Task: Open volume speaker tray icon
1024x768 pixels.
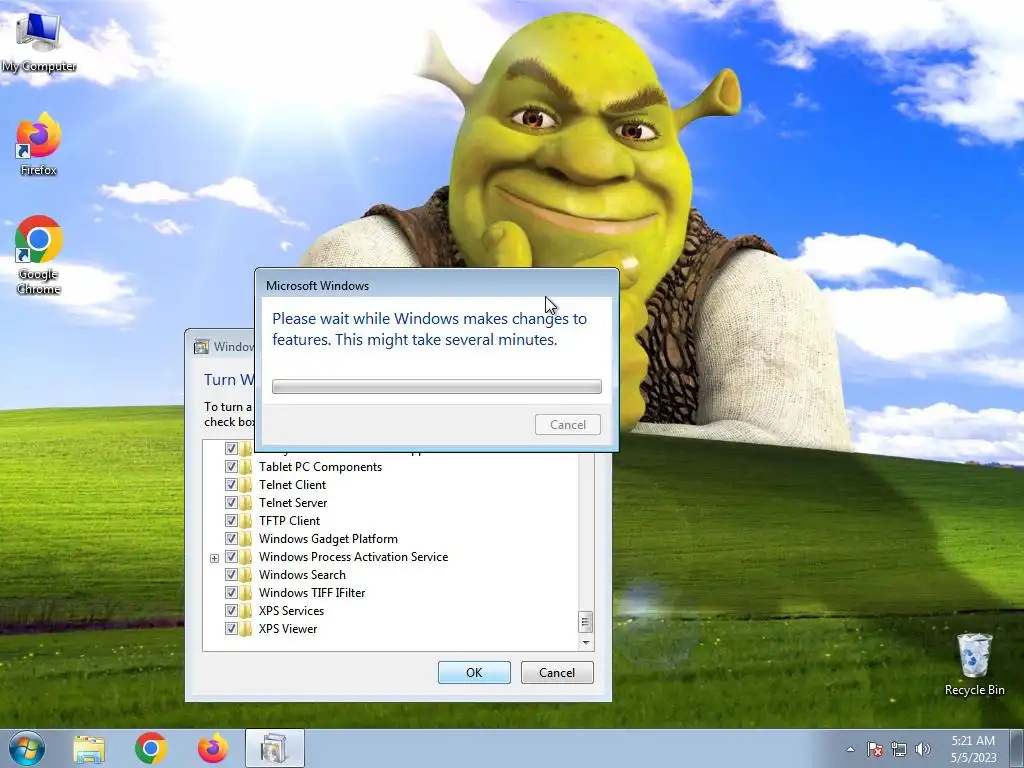Action: (x=923, y=749)
